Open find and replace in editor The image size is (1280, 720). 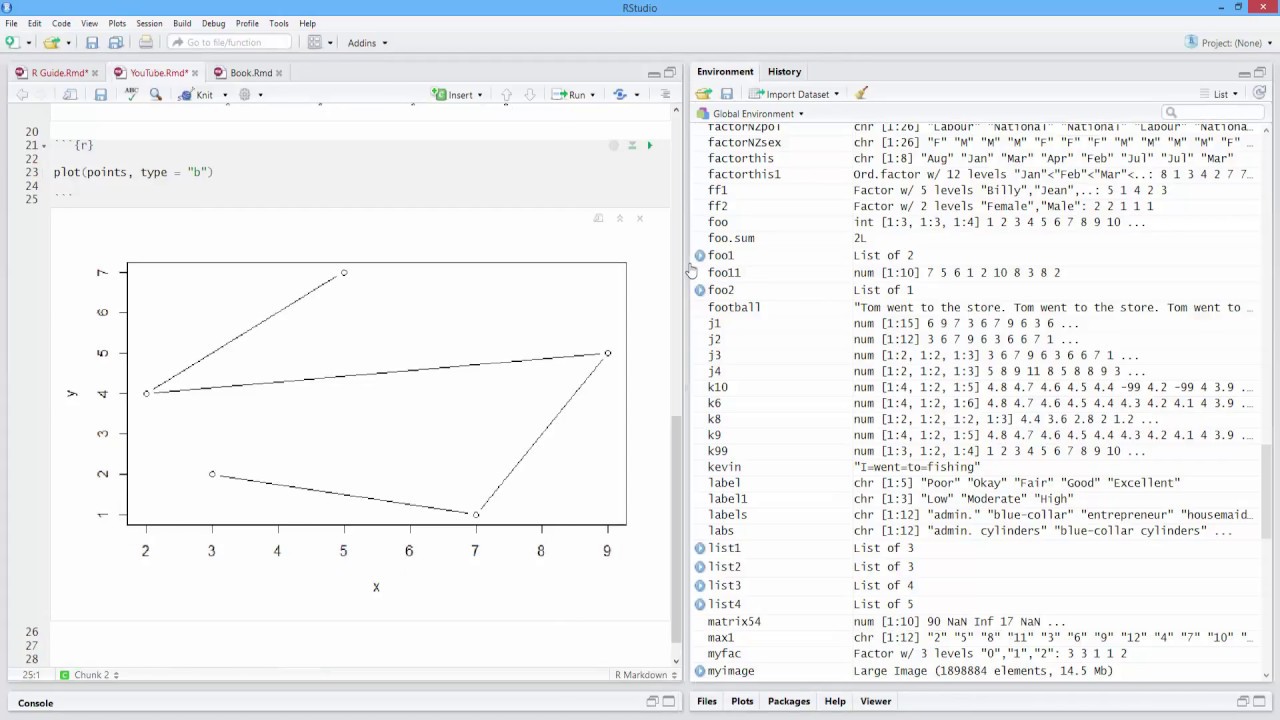tap(156, 94)
